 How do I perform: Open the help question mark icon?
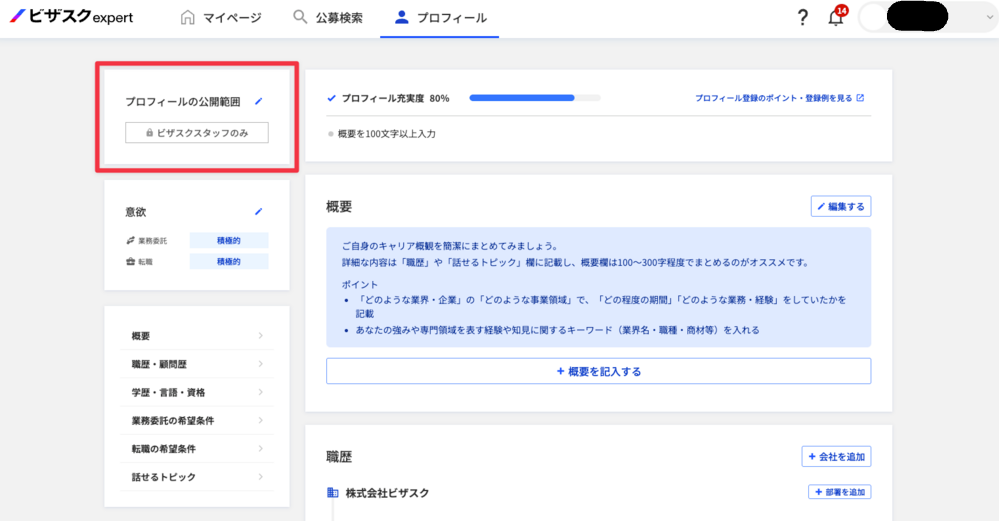[x=803, y=17]
